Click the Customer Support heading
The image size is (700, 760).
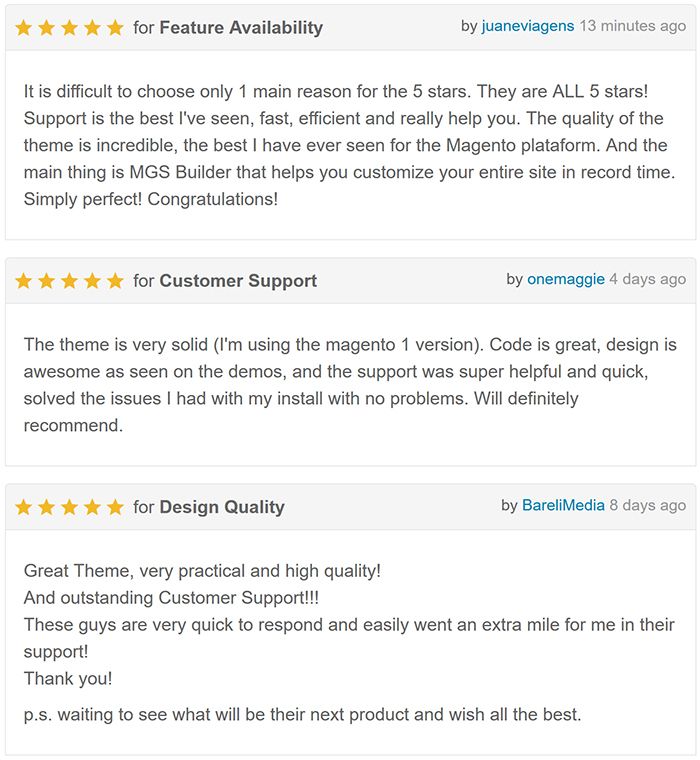tap(238, 281)
